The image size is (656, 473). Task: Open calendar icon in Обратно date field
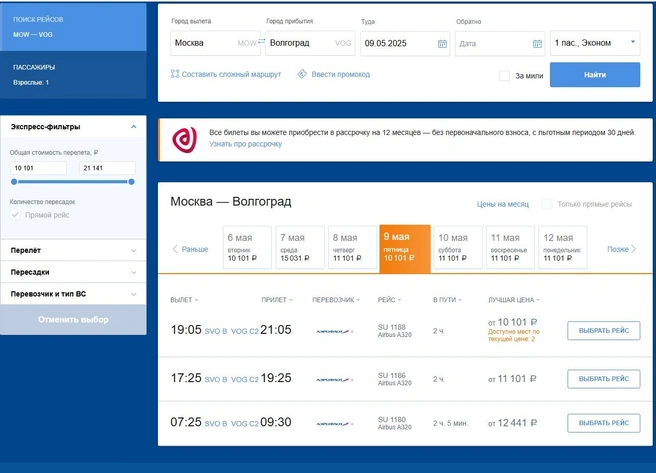click(537, 43)
